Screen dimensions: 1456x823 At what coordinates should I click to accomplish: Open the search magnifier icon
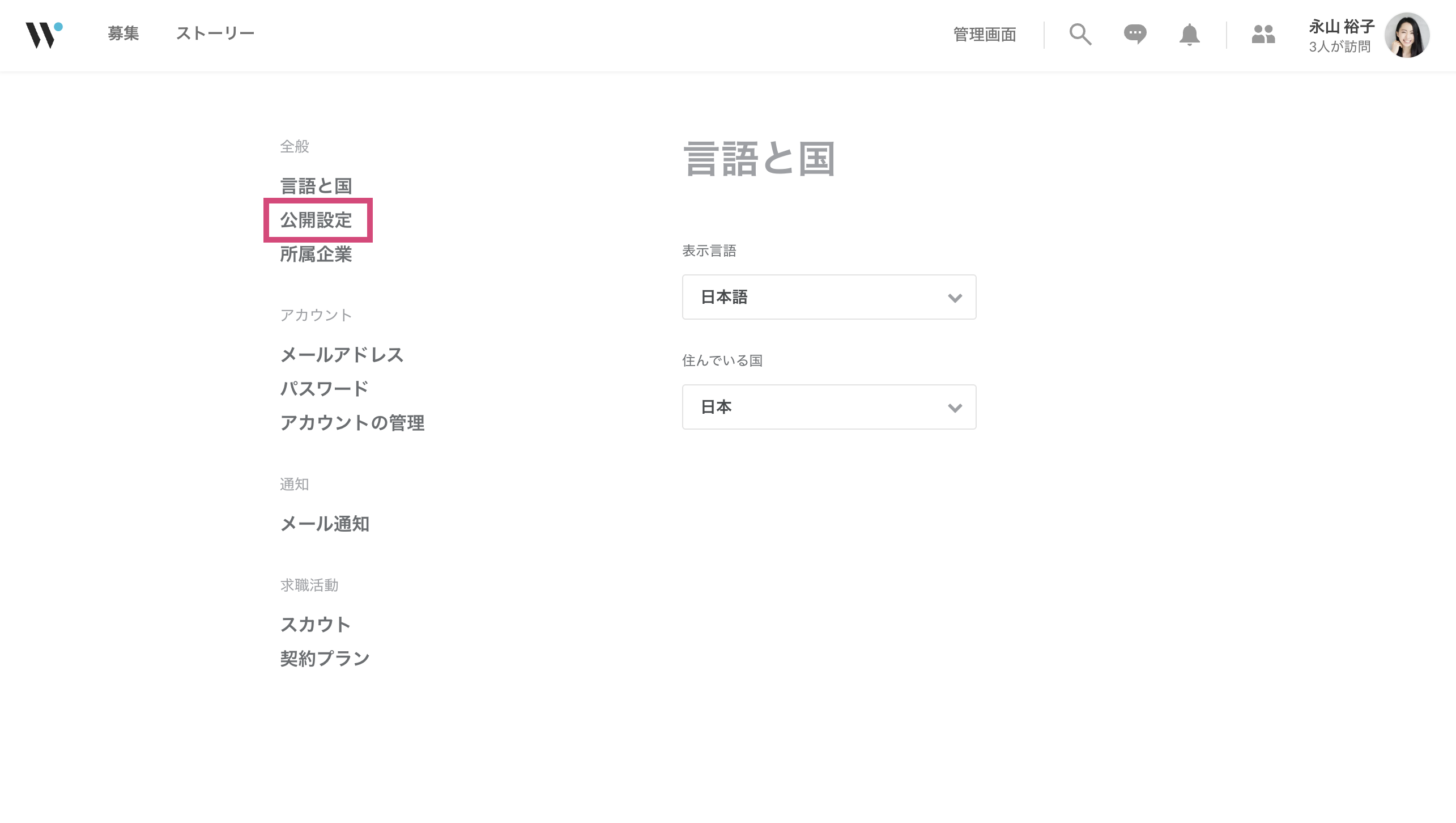point(1080,35)
